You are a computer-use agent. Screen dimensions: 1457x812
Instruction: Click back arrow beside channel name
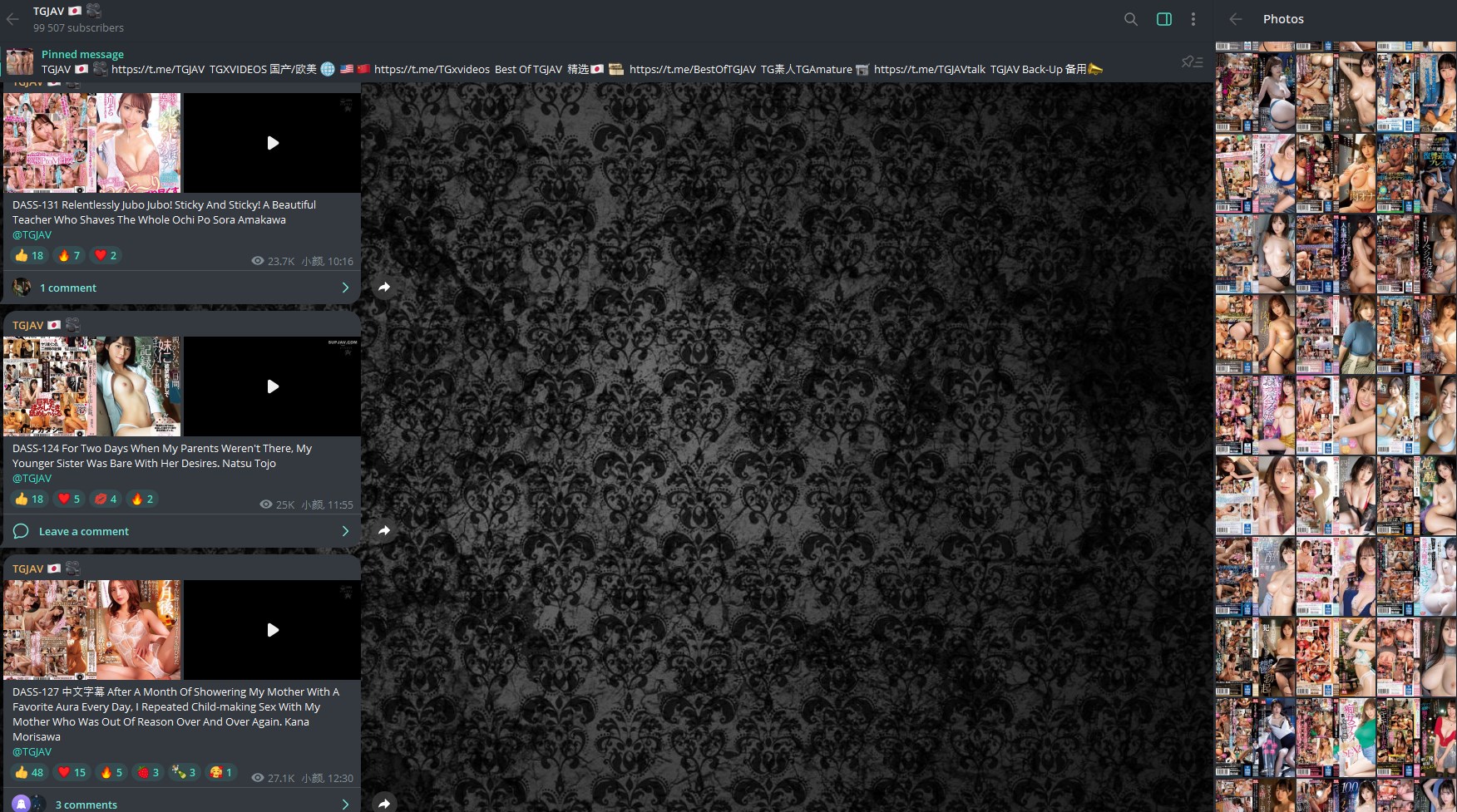click(x=12, y=19)
